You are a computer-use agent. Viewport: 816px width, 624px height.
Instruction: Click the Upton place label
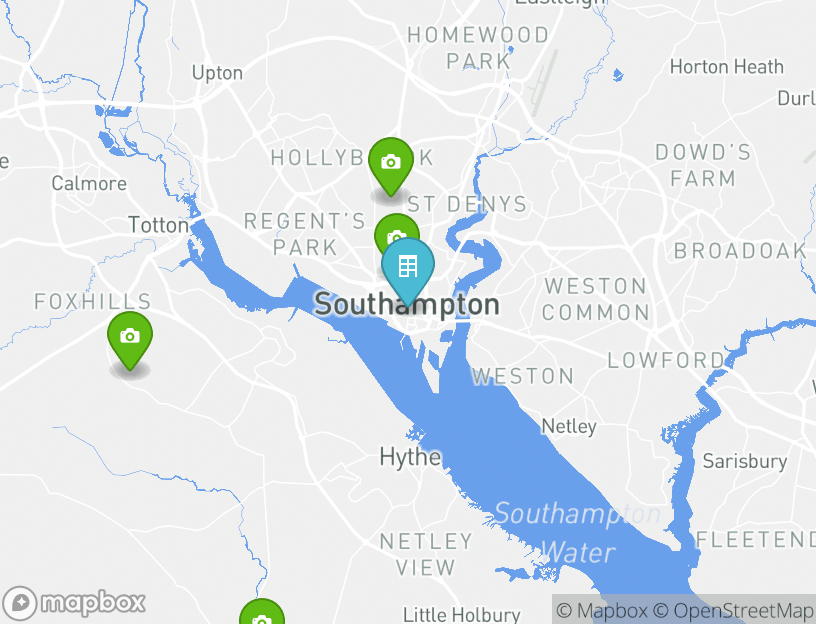click(x=218, y=73)
